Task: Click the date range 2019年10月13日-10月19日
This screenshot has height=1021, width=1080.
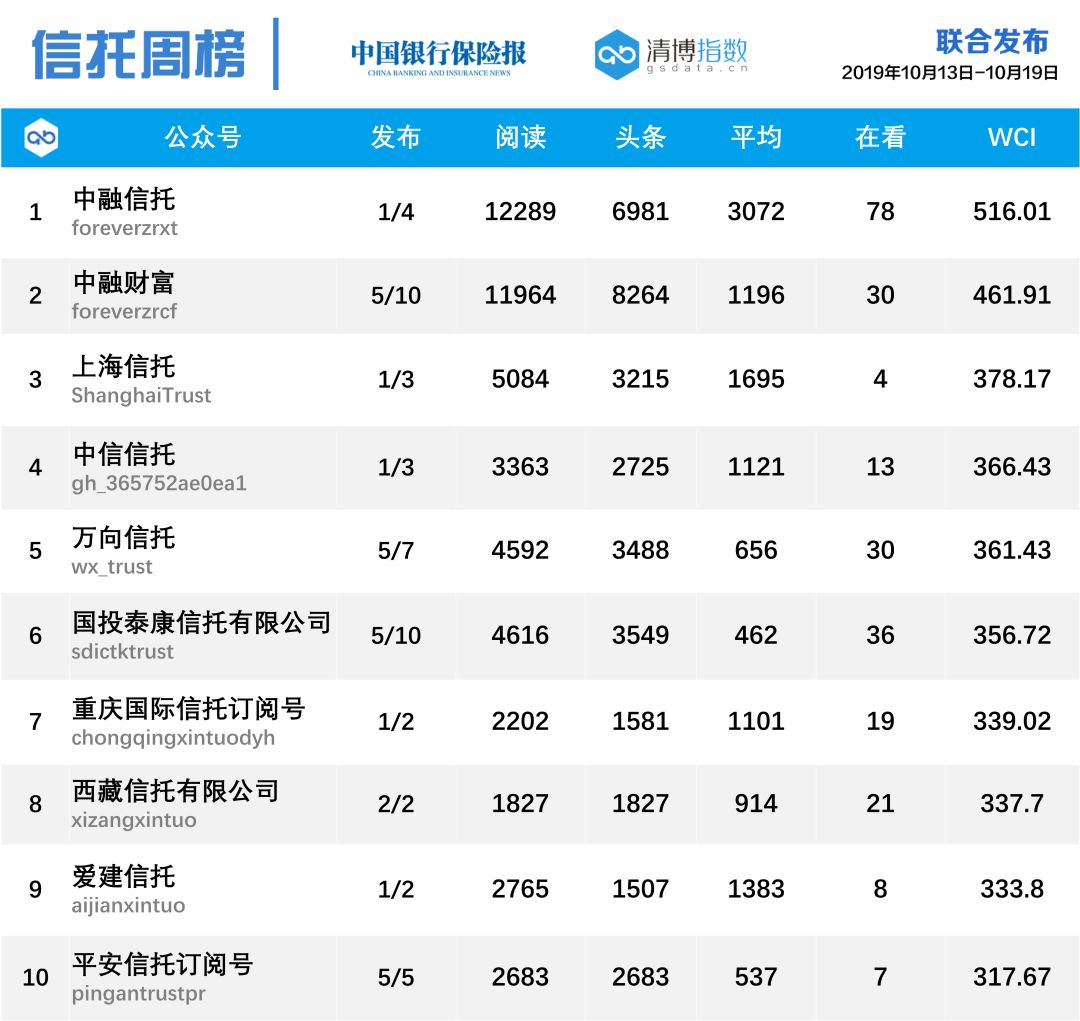Action: (950, 72)
